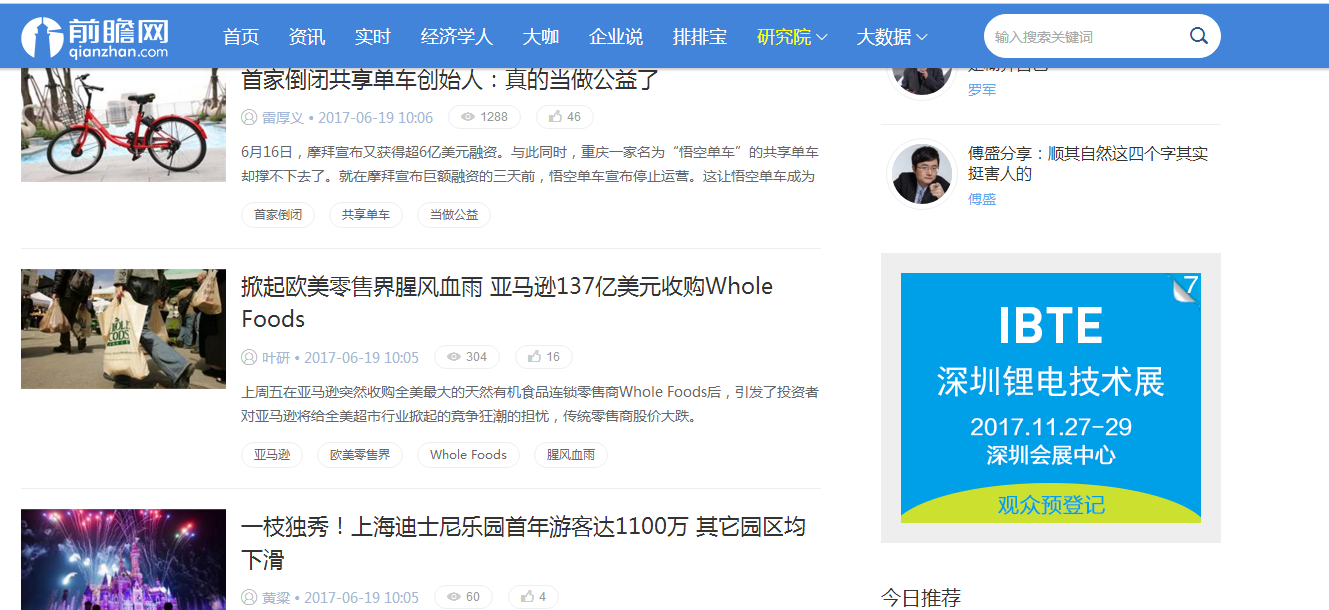Click author avatar icon beside 雷厚义
This screenshot has width=1329, height=610.
pyautogui.click(x=249, y=117)
